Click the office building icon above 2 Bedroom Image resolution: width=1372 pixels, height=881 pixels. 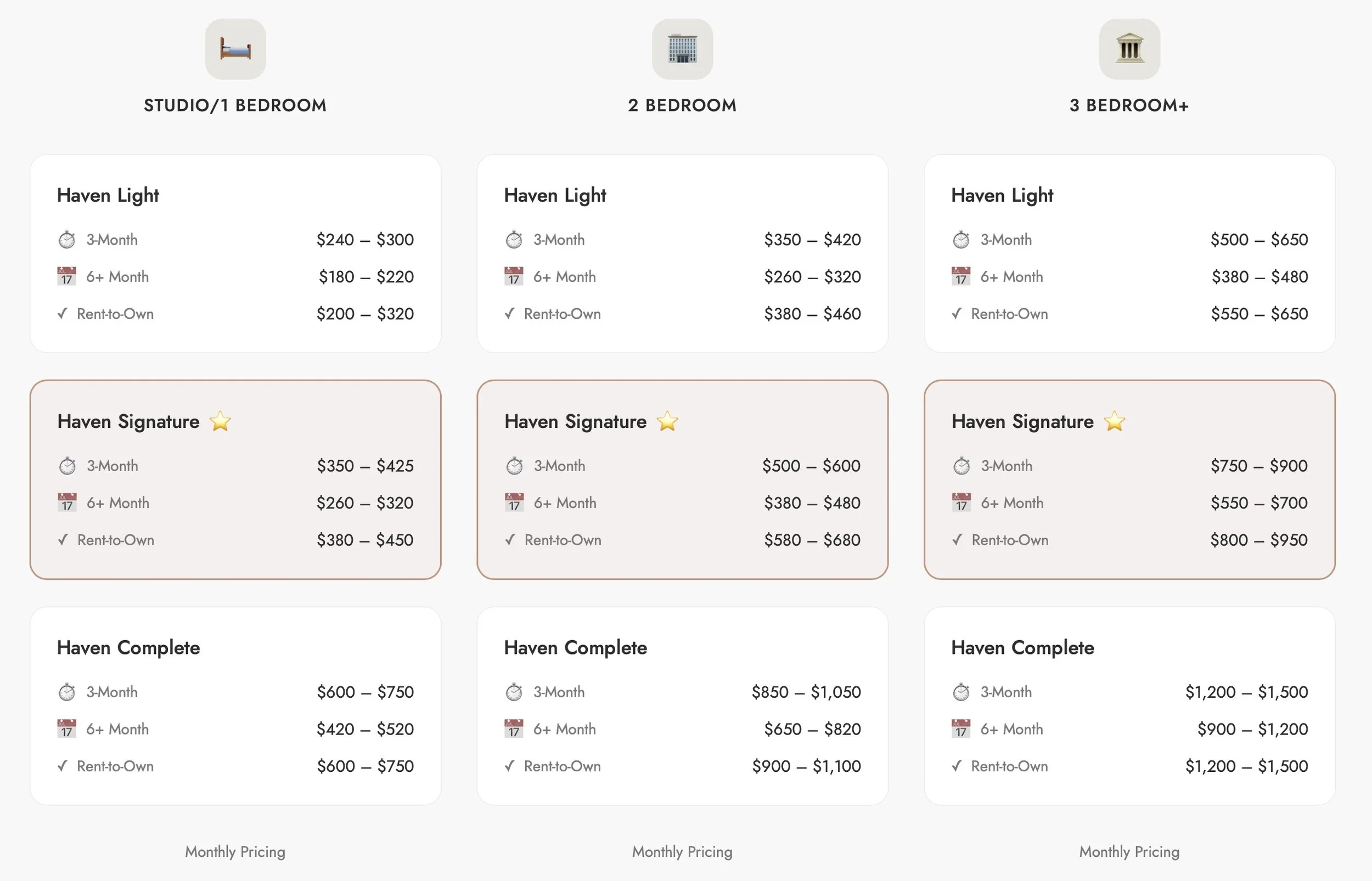point(682,49)
